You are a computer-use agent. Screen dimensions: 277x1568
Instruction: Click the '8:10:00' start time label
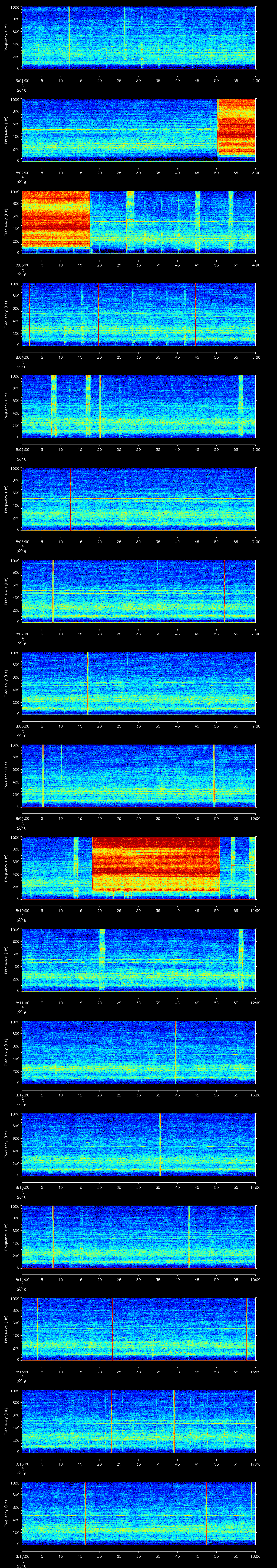[x=22, y=910]
